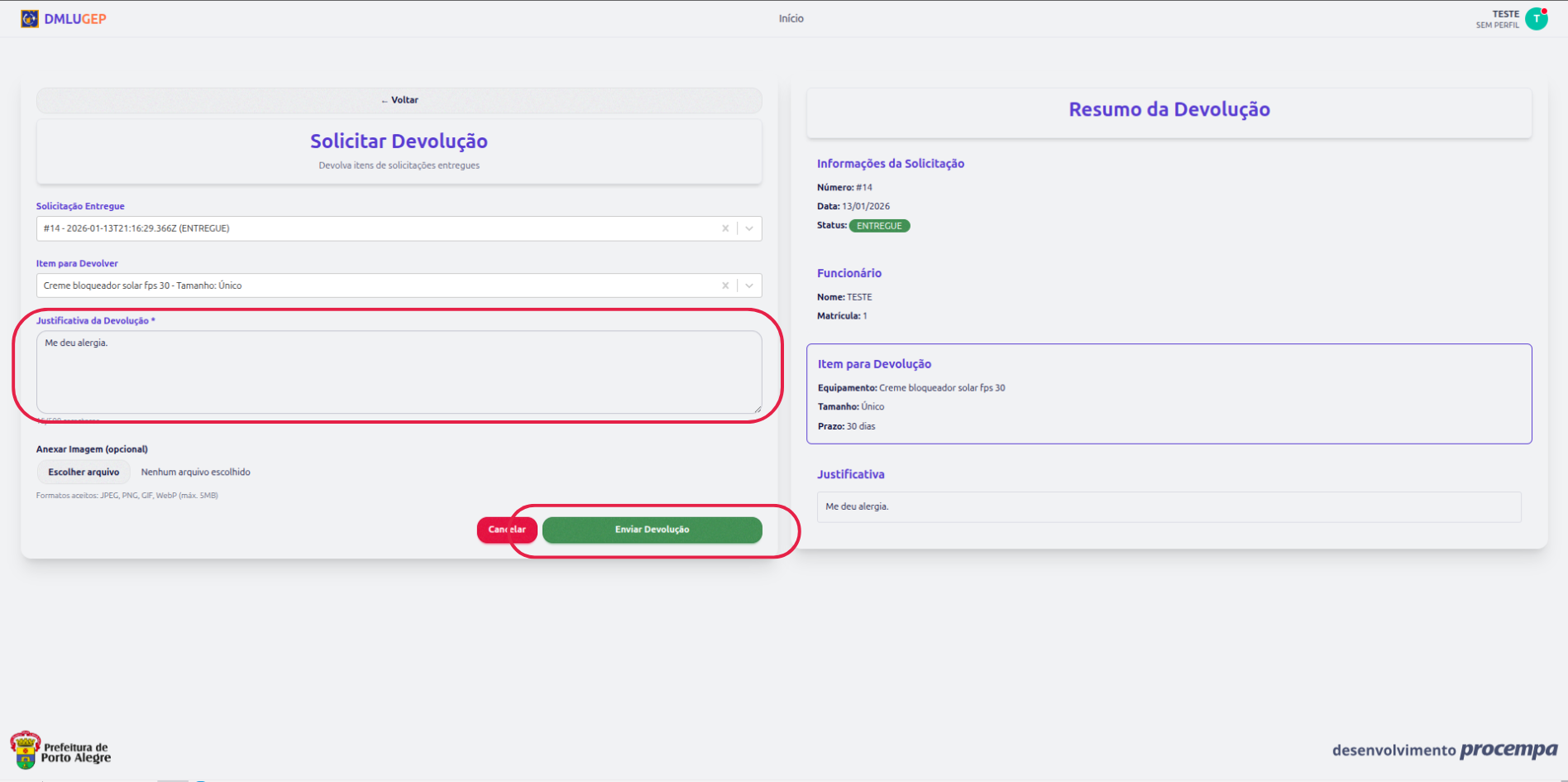Click the DMLUGEP brand name text
This screenshot has height=782, width=1568.
click(75, 18)
